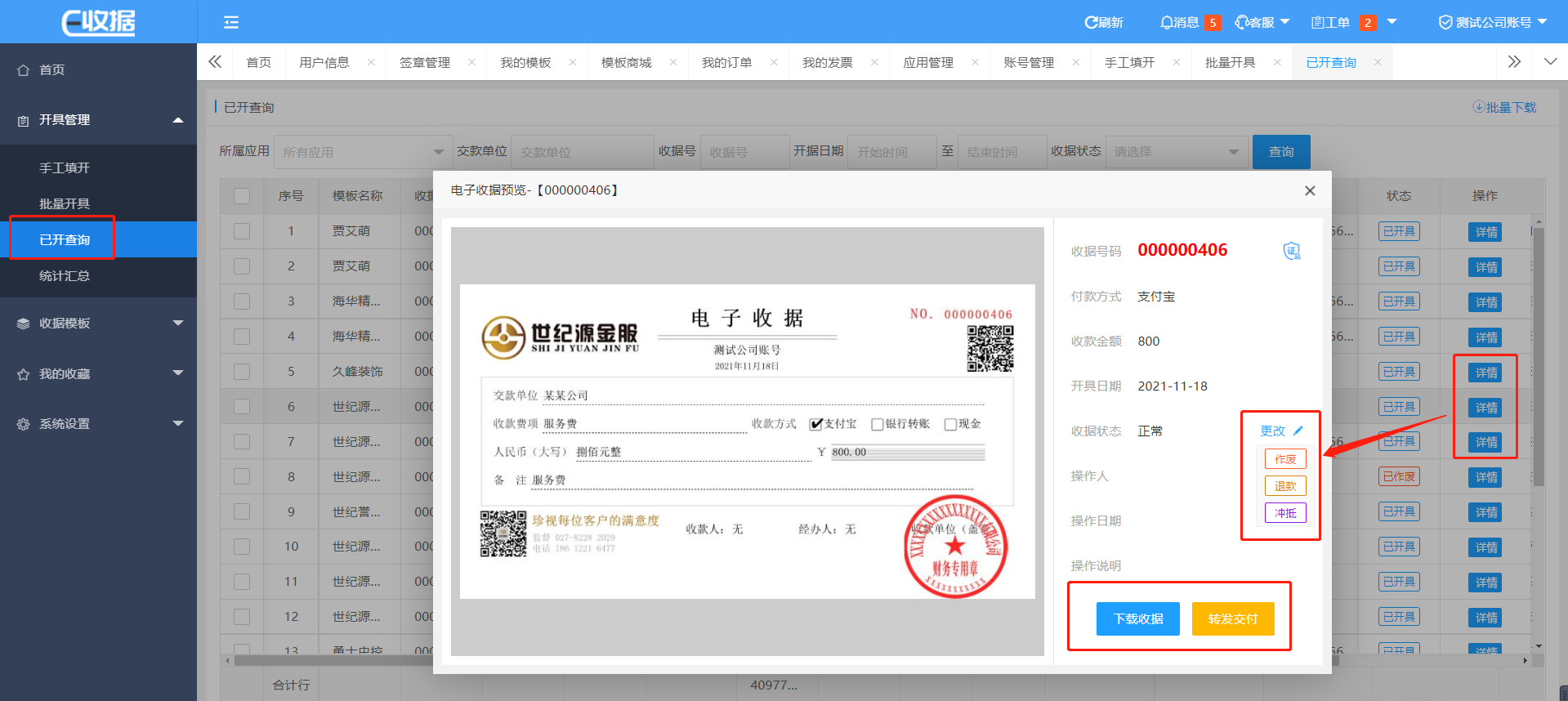Click the refresh icon in header
Viewport: 1568px width, 701px height.
pos(1091,22)
